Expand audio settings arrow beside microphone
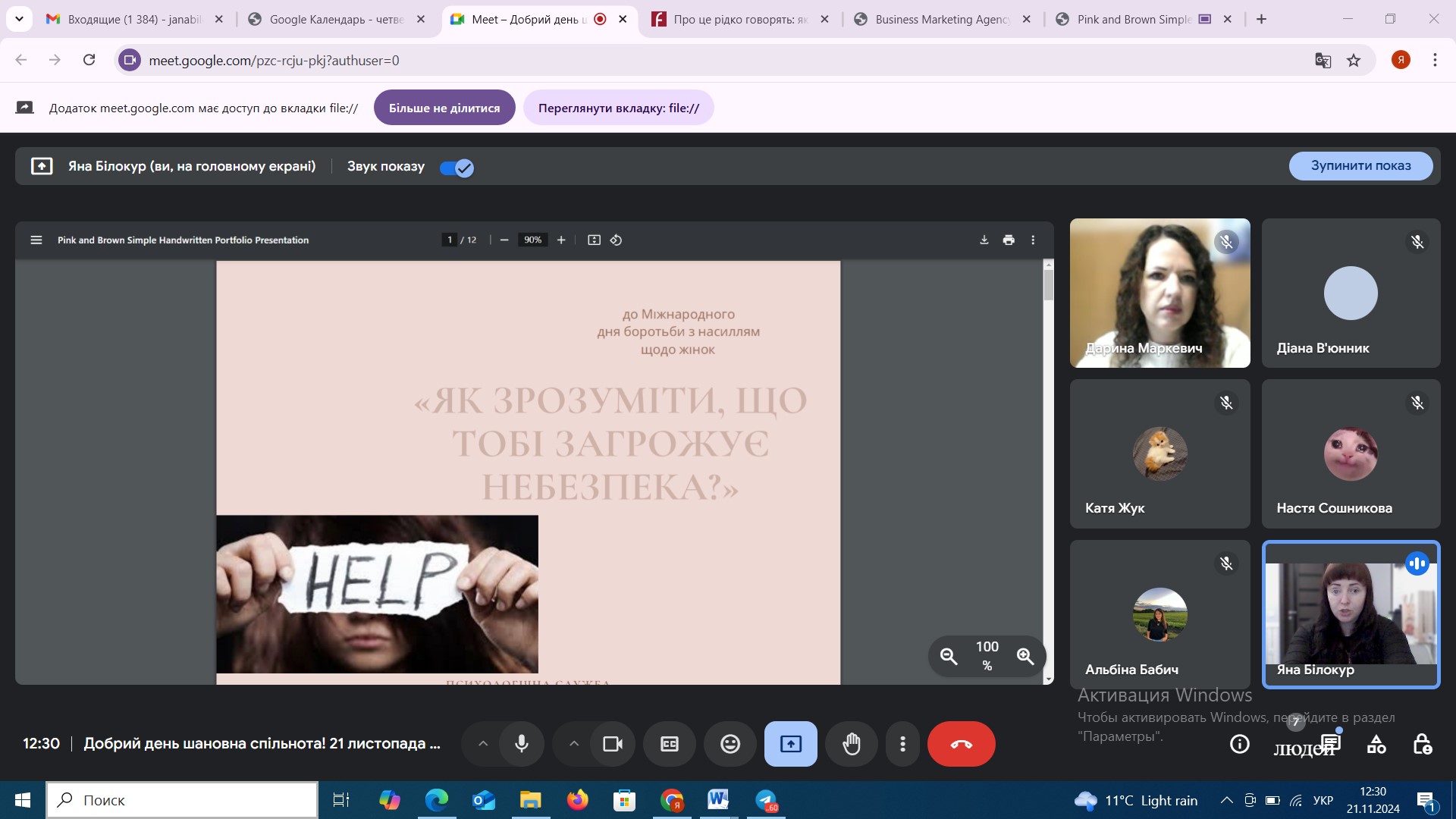 [x=483, y=744]
